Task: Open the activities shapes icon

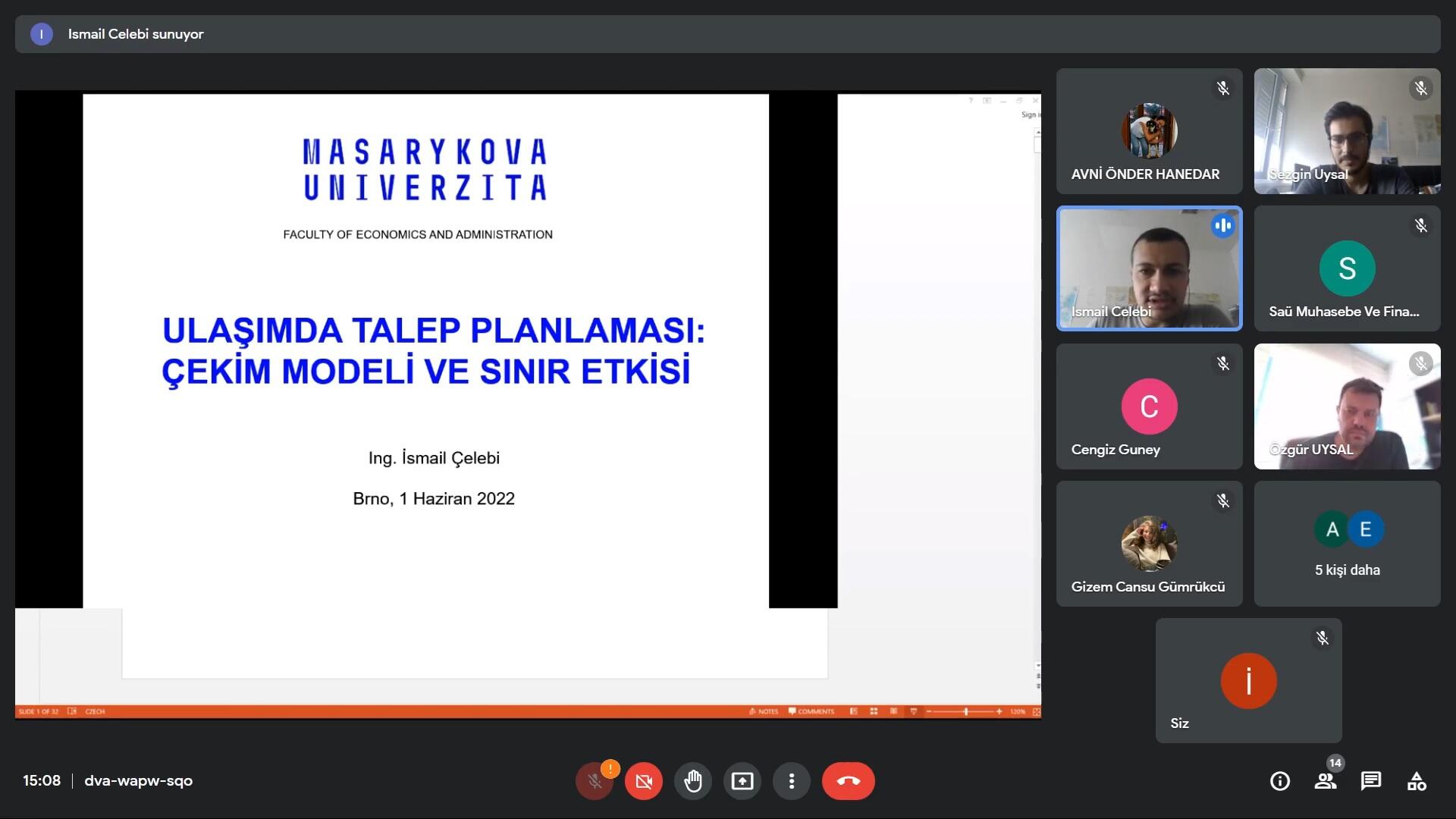Action: point(1417,781)
